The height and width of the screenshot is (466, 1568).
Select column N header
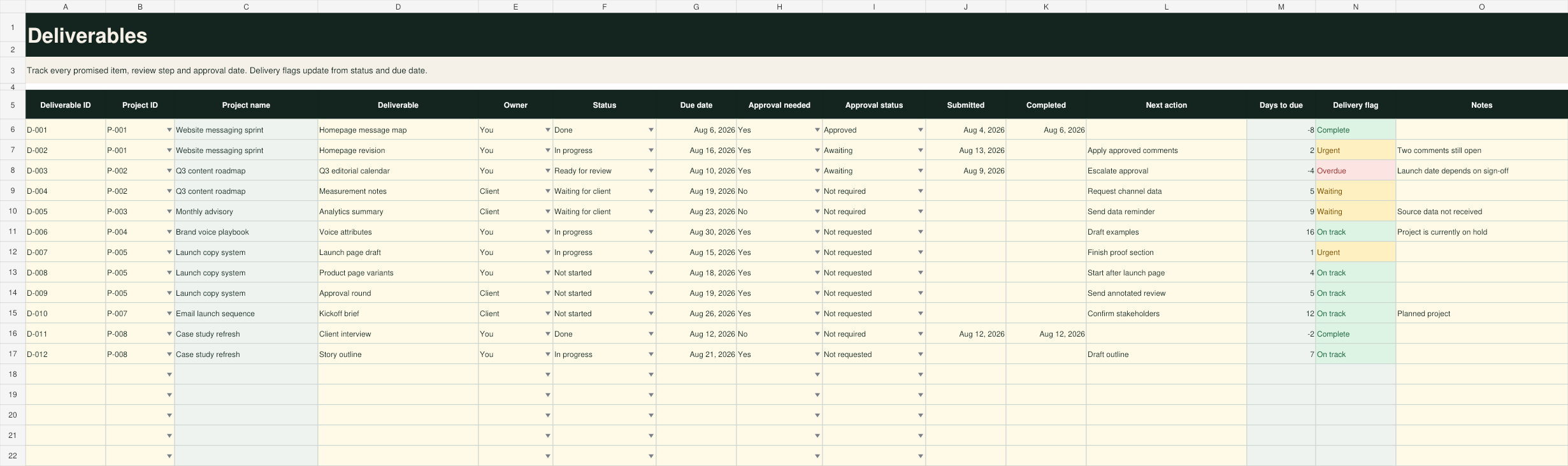click(1355, 6)
